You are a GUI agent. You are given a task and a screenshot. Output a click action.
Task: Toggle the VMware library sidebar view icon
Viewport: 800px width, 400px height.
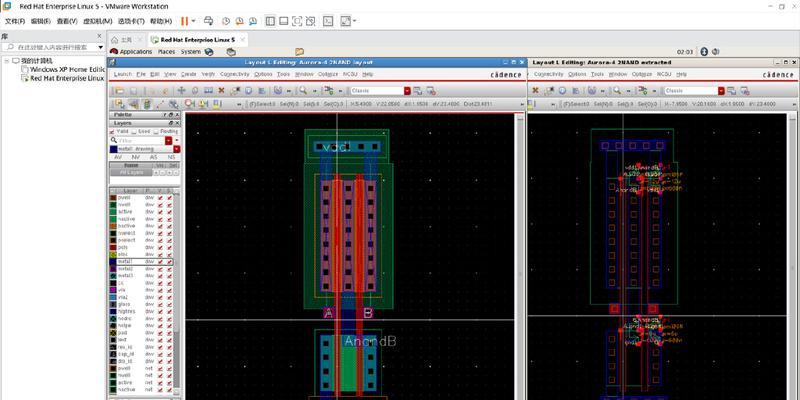click(270, 21)
